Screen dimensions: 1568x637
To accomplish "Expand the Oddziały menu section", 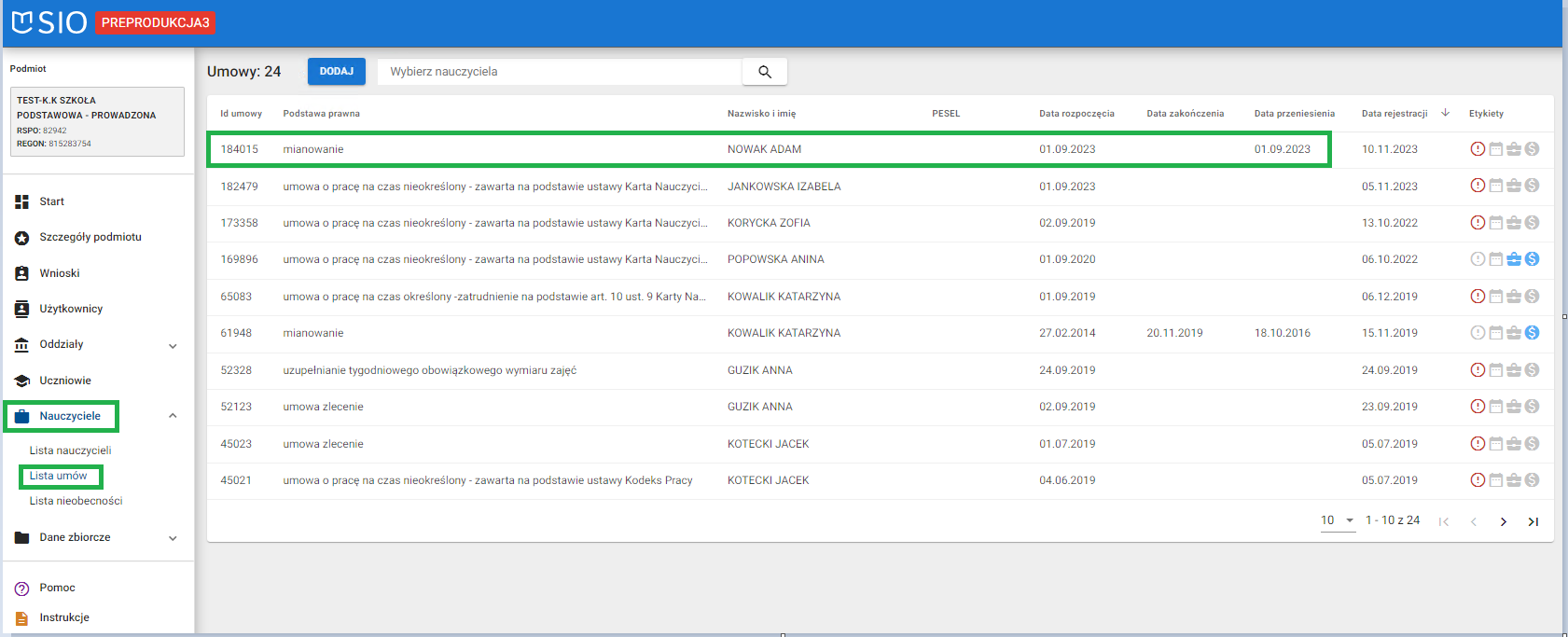I will 173,346.
